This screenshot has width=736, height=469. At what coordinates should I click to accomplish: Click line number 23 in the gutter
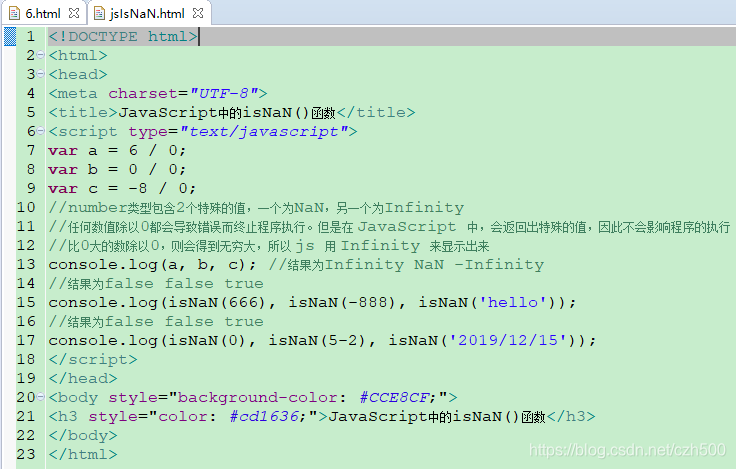pos(26,454)
